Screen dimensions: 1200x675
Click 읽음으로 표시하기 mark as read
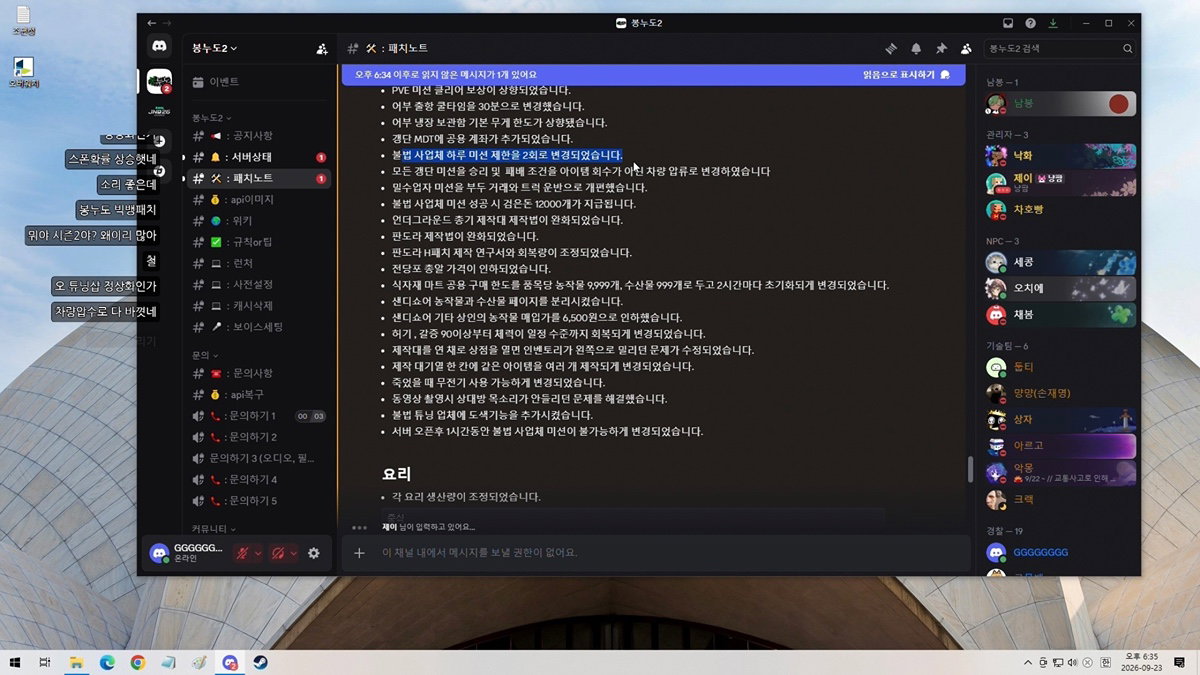coord(907,74)
